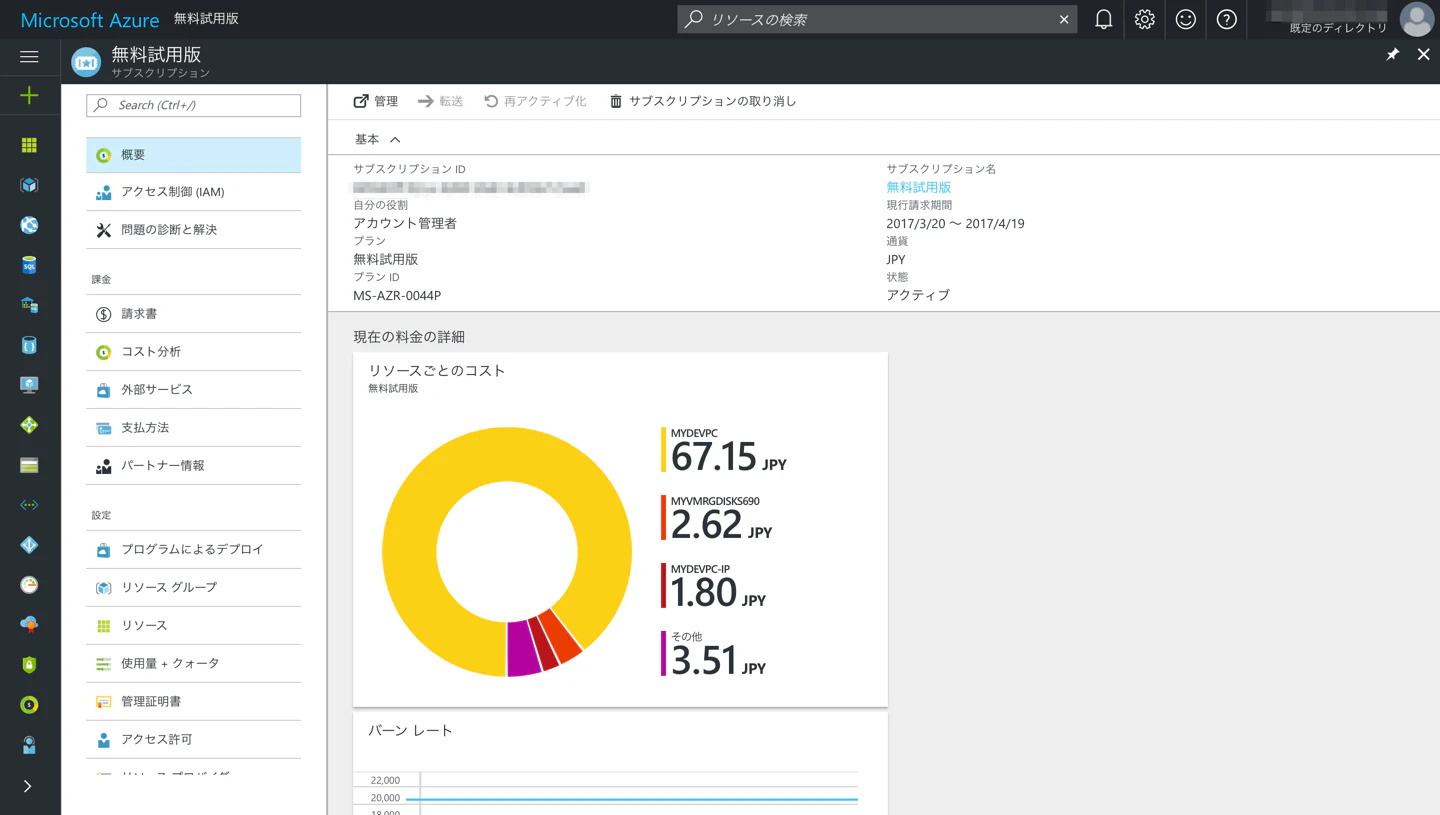Click the feedback smiley icon
The image size is (1440, 815).
point(1186,19)
